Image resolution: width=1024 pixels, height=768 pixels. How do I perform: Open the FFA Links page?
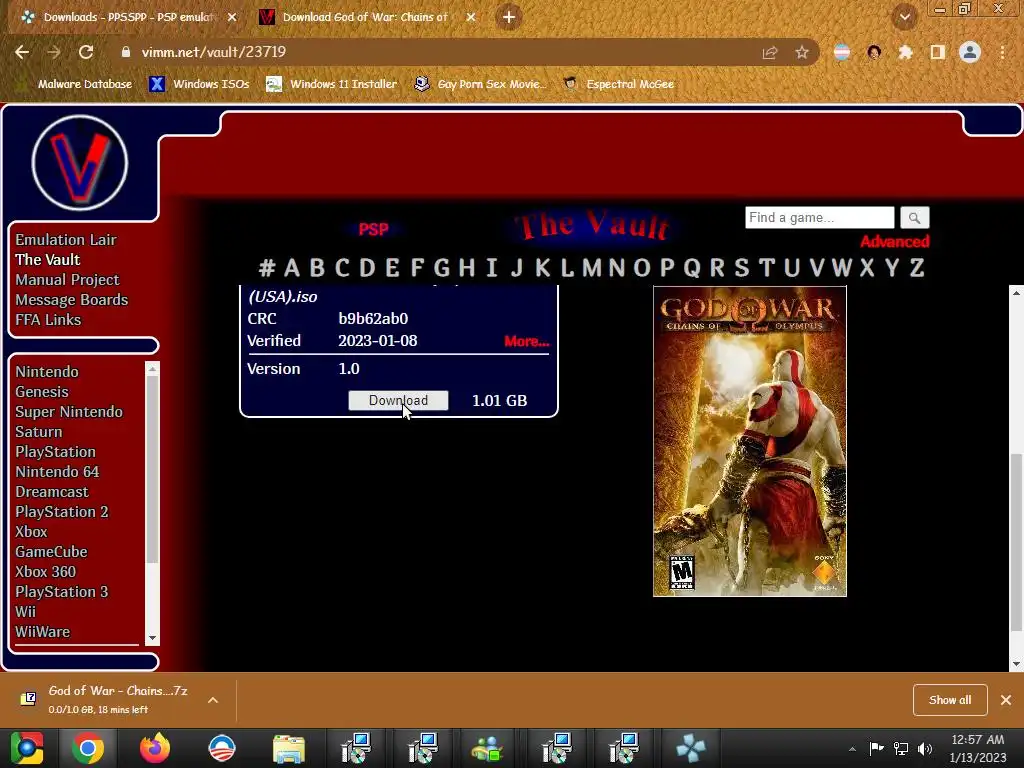click(48, 320)
